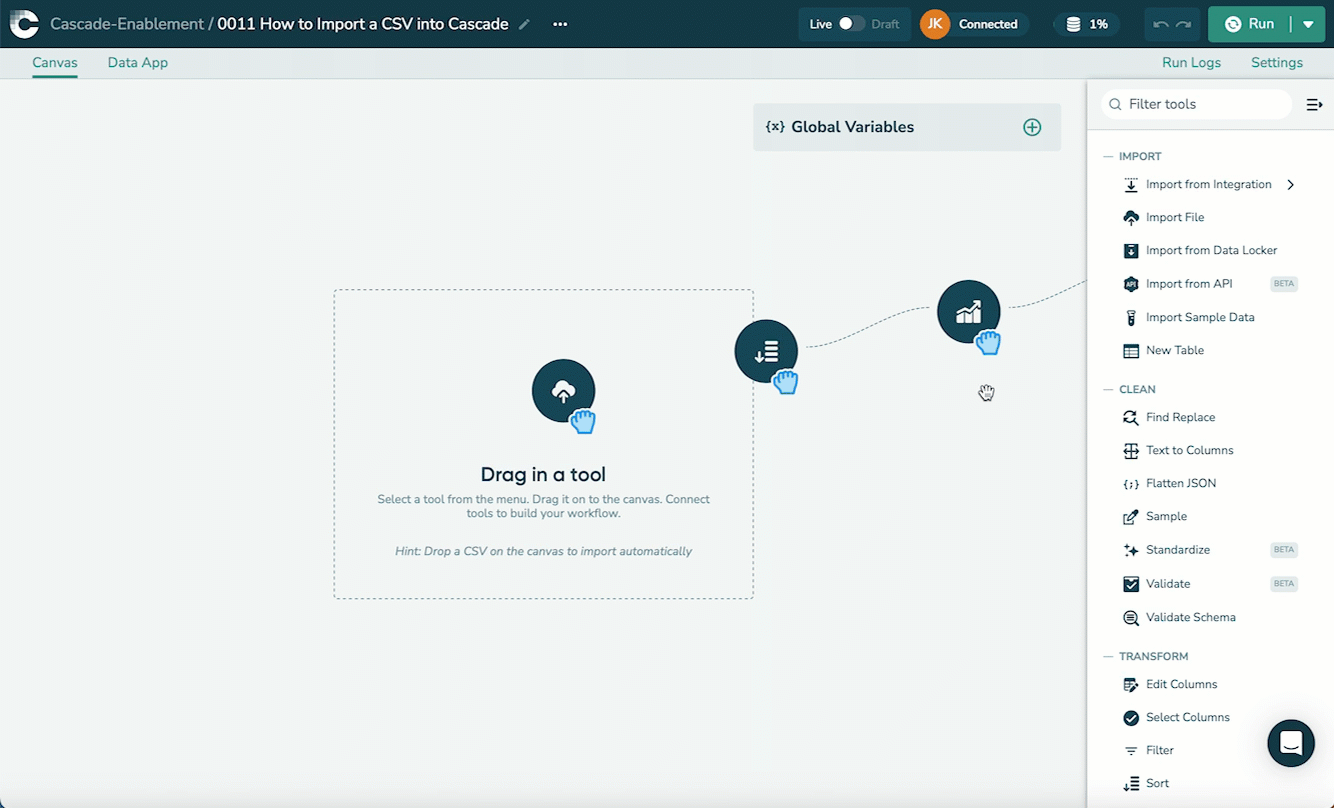The height and width of the screenshot is (808, 1334).
Task: Expand Import from Integration submenu
Action: [1291, 185]
